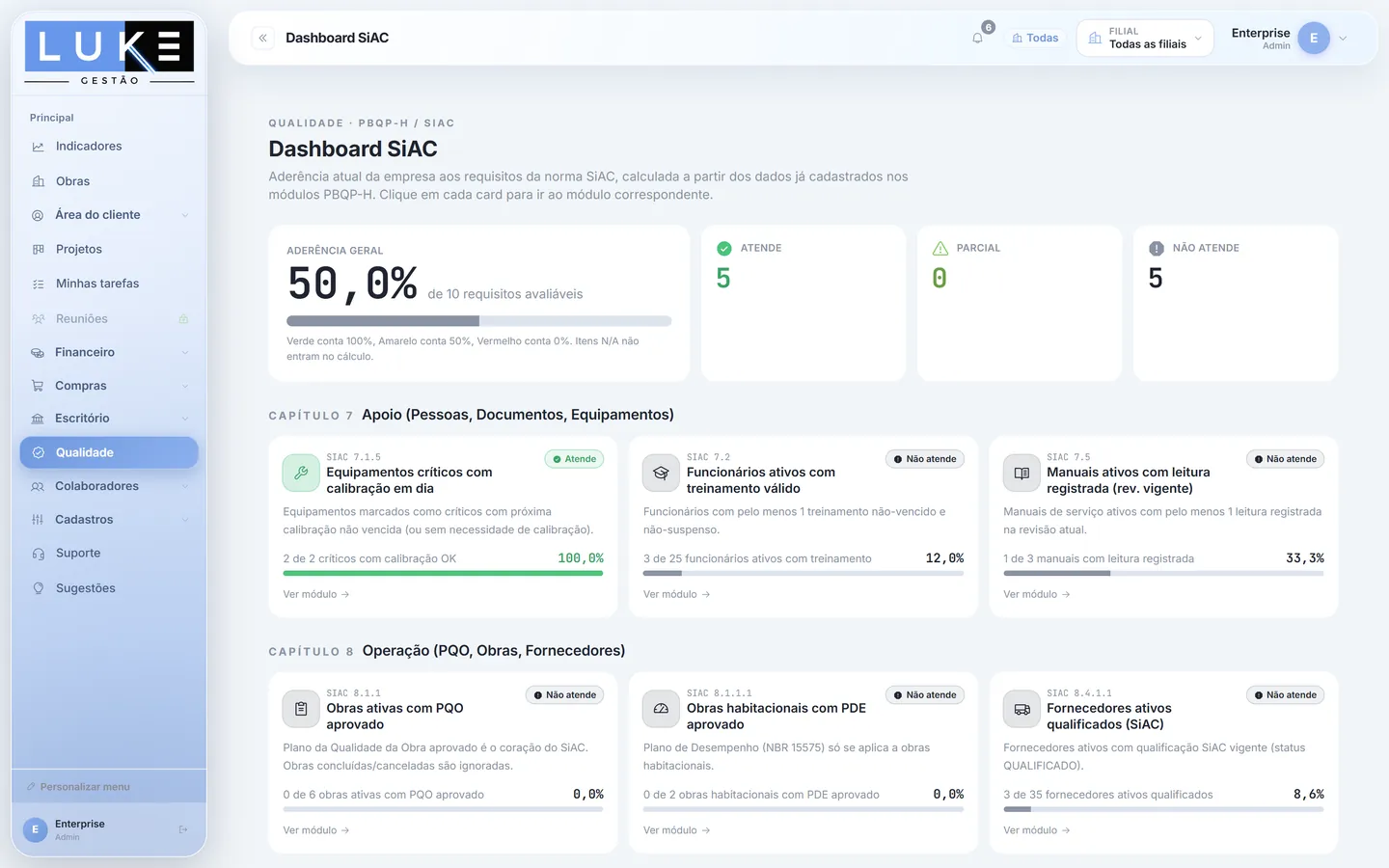Expand the Escritório submenu

pyautogui.click(x=184, y=419)
